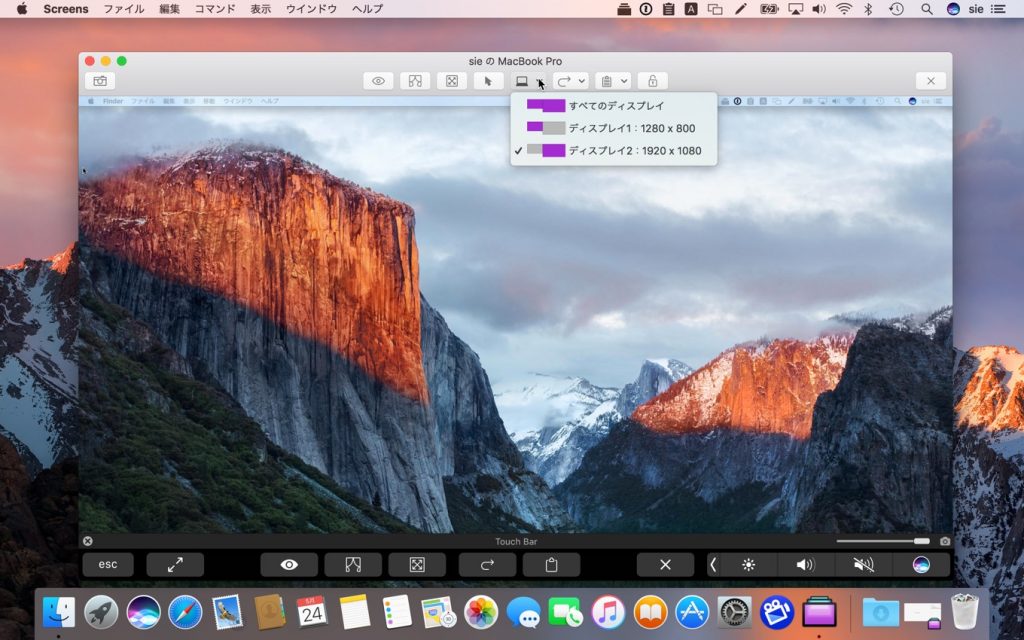The height and width of the screenshot is (640, 1024).
Task: Tap the brightness sun icon on Touch Bar
Action: 748,565
